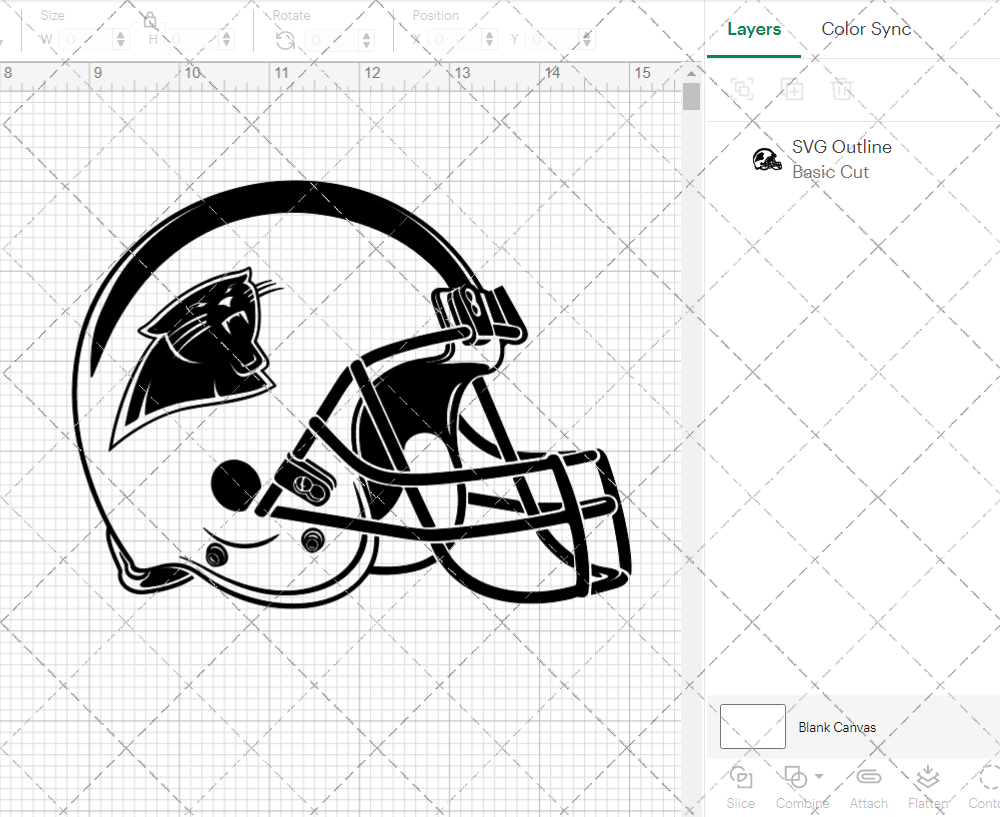
Task: Select the Slice tool
Action: coord(740,787)
